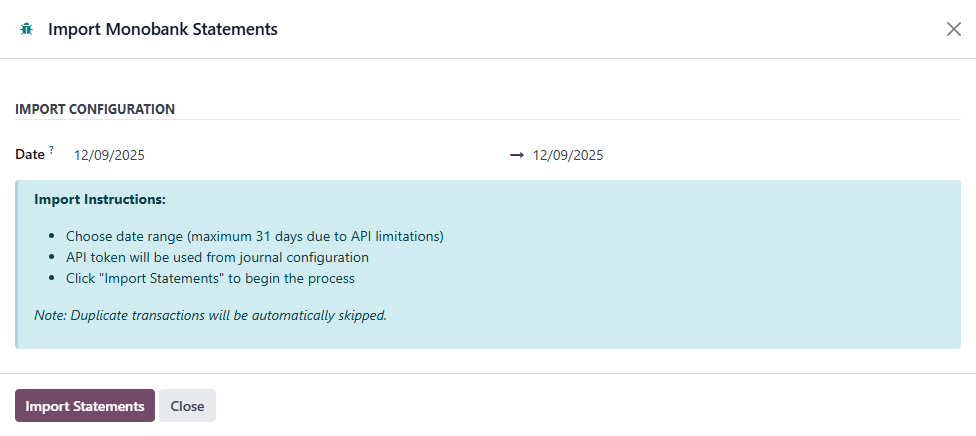Screen dimensions: 976x436
Task: Select the Import Configuration section heading
Action: coord(95,109)
